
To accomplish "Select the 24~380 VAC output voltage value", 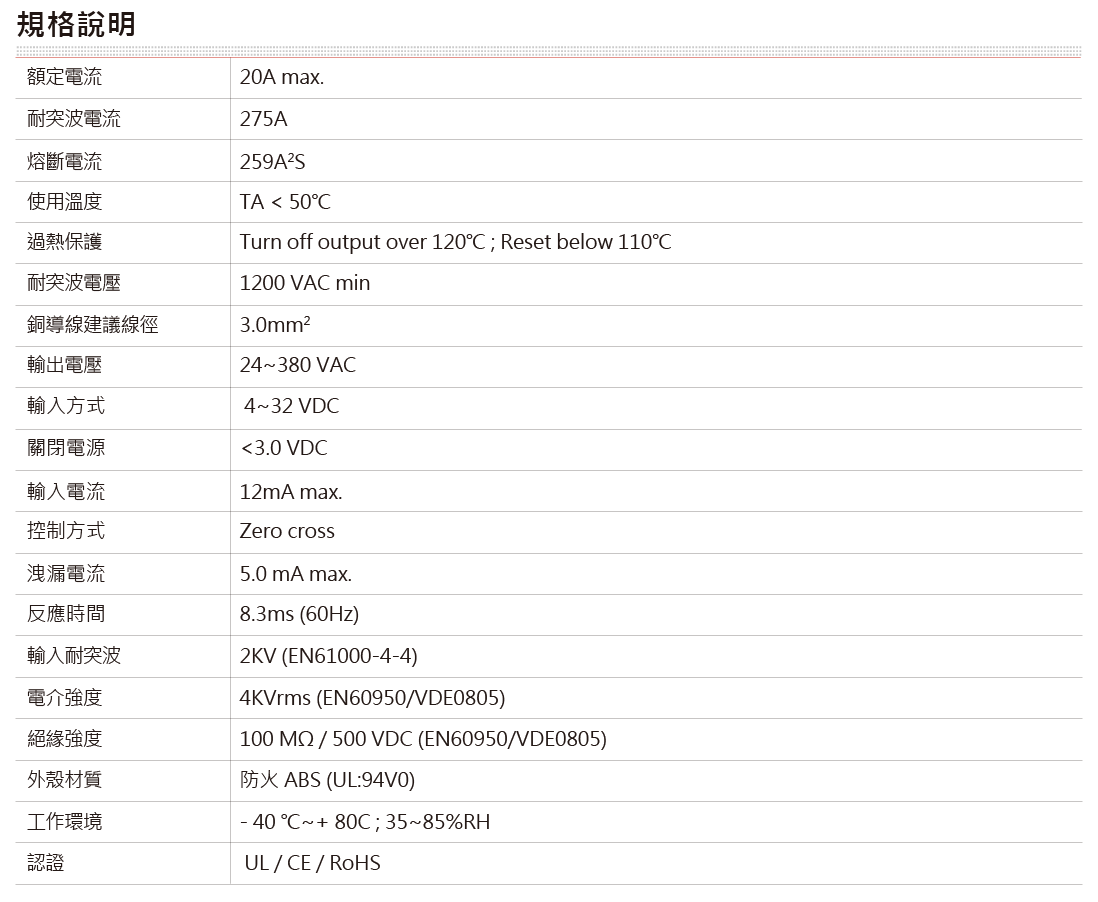I will click(x=297, y=366).
